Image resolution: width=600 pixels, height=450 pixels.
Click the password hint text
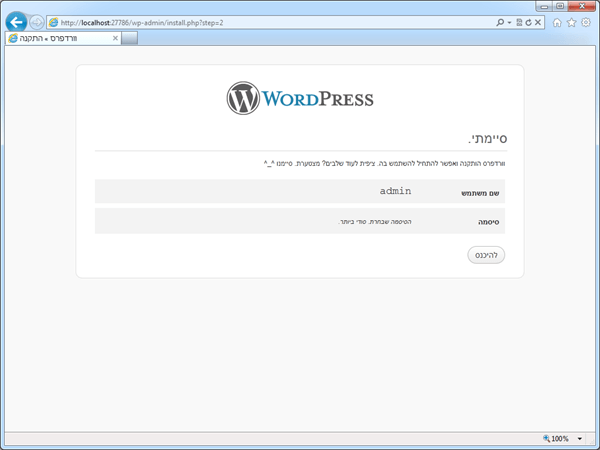pyautogui.click(x=375, y=222)
